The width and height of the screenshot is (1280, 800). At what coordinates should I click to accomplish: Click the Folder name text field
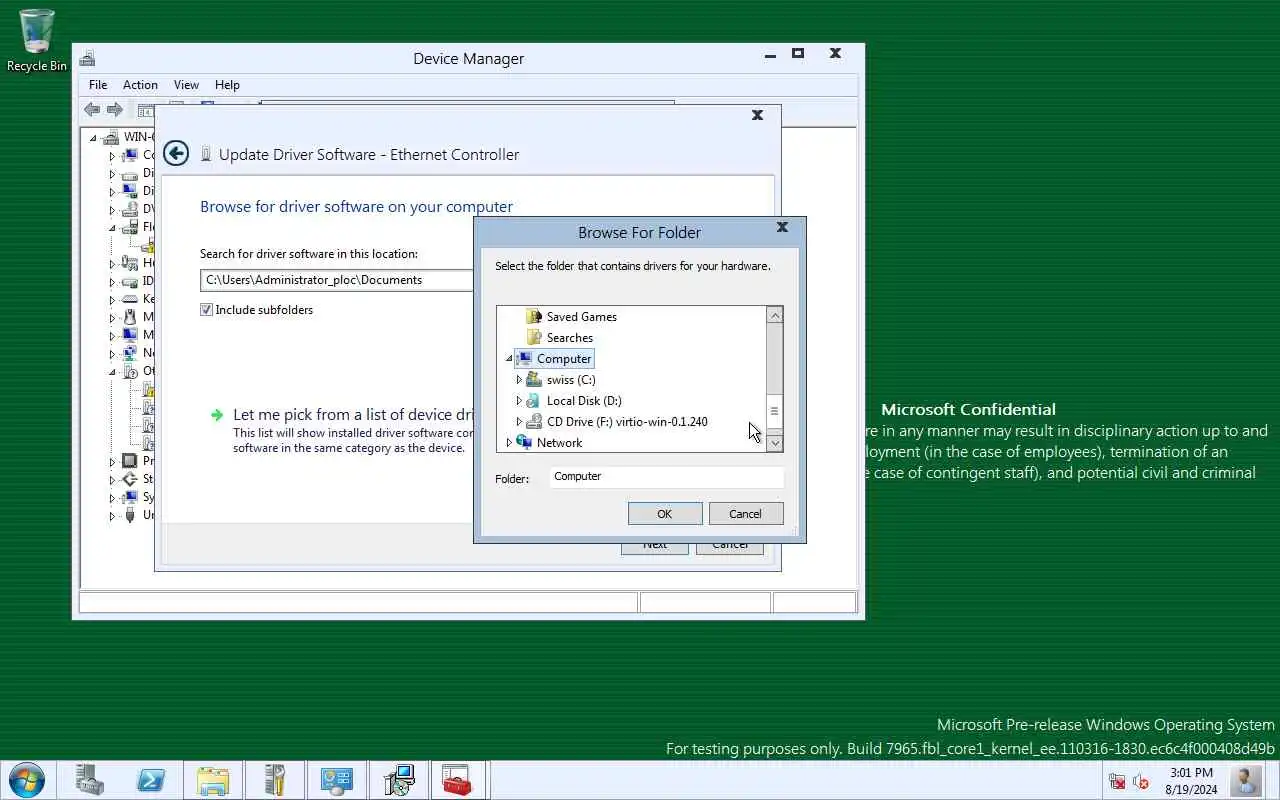click(x=666, y=477)
